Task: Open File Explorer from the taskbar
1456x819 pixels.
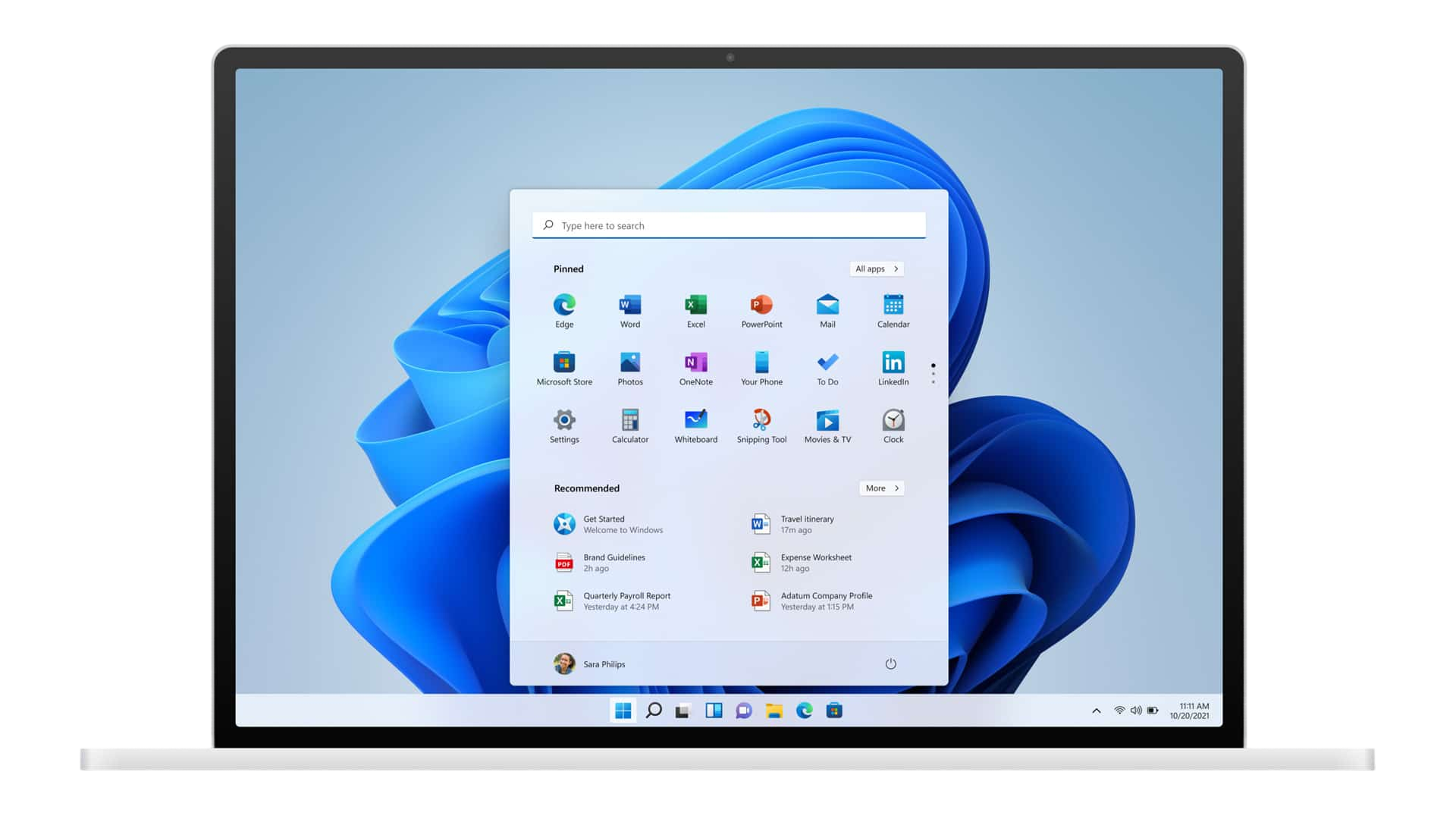Action: click(774, 711)
